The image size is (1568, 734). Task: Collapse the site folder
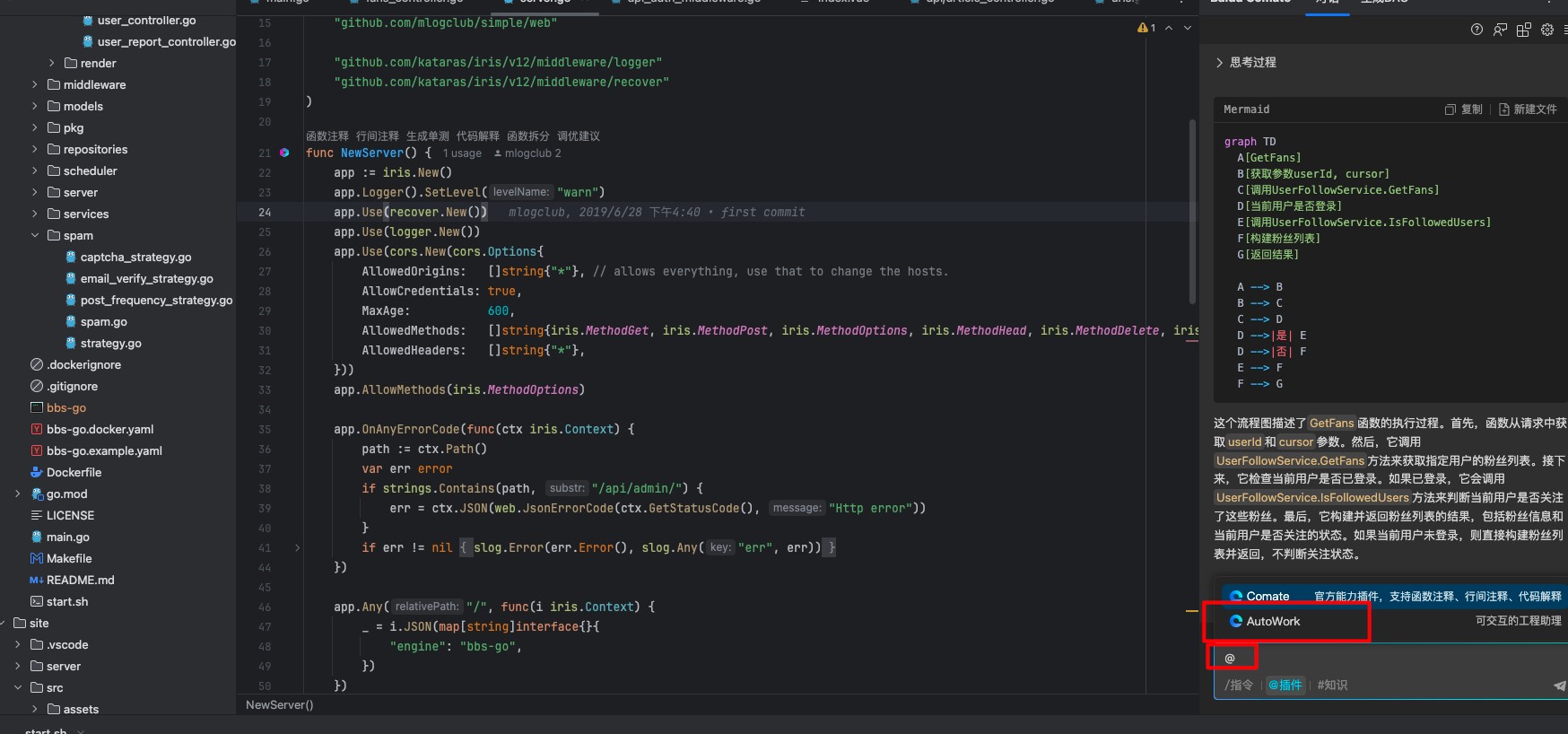(x=4, y=623)
